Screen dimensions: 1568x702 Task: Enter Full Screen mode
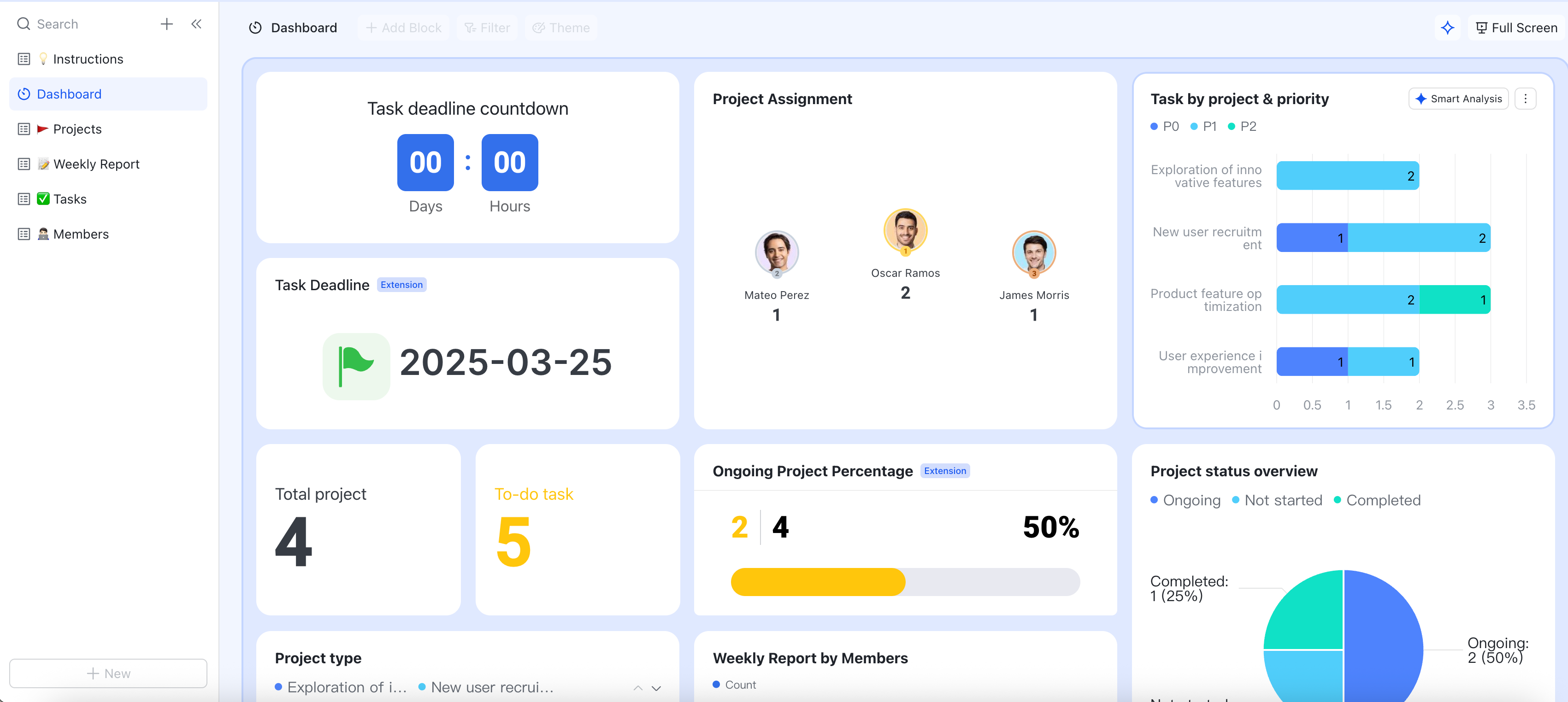pos(1517,28)
